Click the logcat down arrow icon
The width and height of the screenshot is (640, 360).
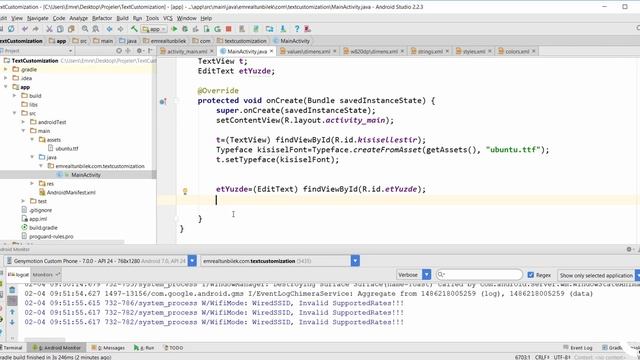(12, 322)
